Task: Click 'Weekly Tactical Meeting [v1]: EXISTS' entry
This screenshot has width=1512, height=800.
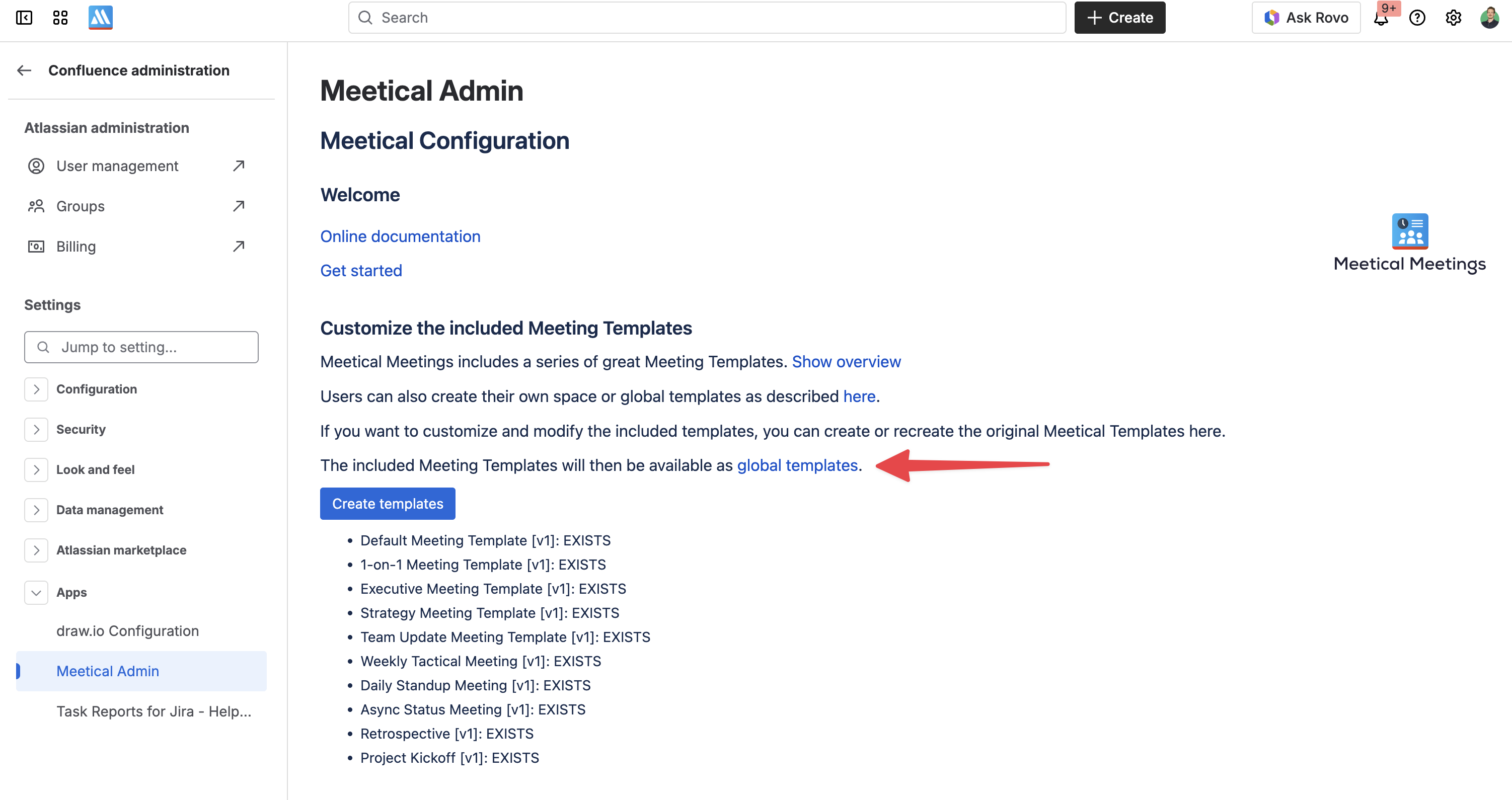Action: (x=481, y=661)
